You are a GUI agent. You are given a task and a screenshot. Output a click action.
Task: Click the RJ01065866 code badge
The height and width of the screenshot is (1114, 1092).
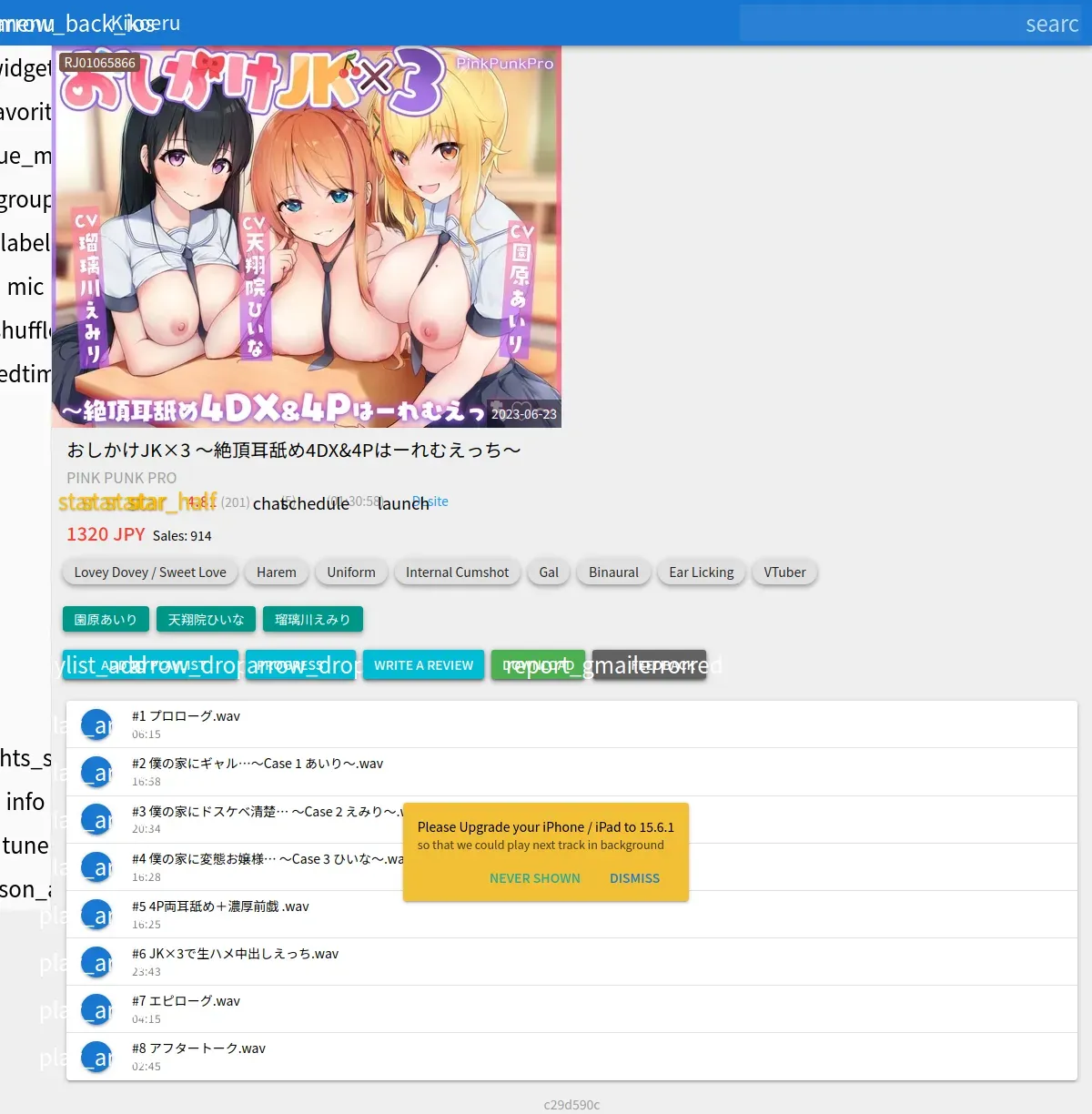100,63
